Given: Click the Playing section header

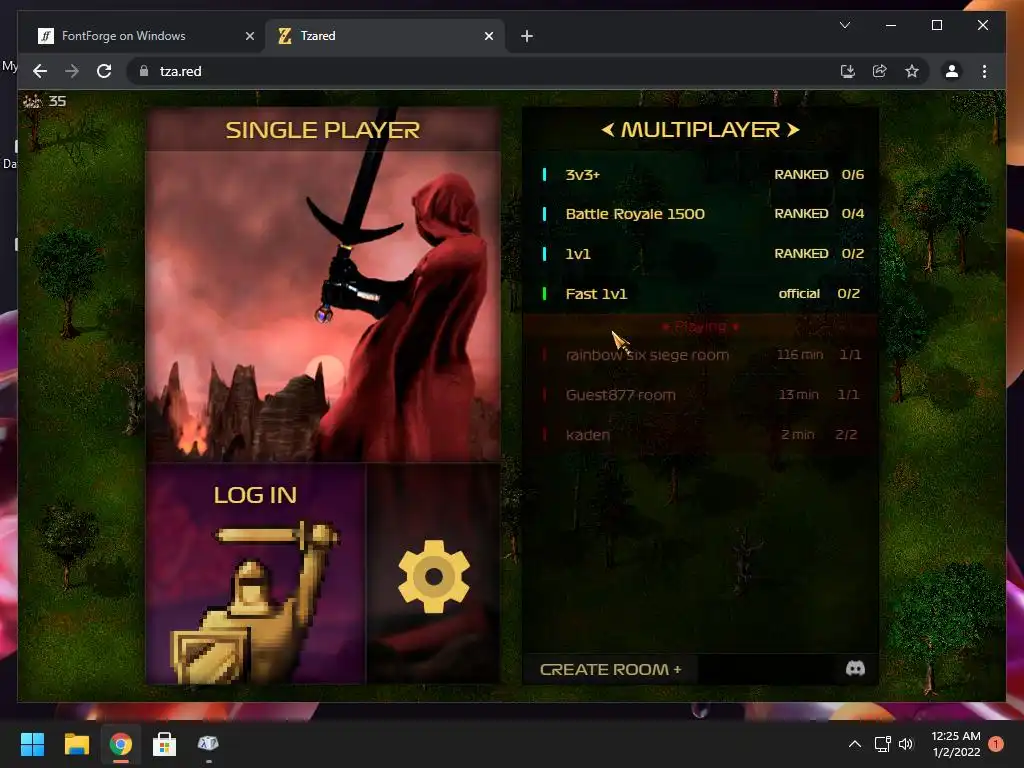Looking at the screenshot, I should (700, 326).
